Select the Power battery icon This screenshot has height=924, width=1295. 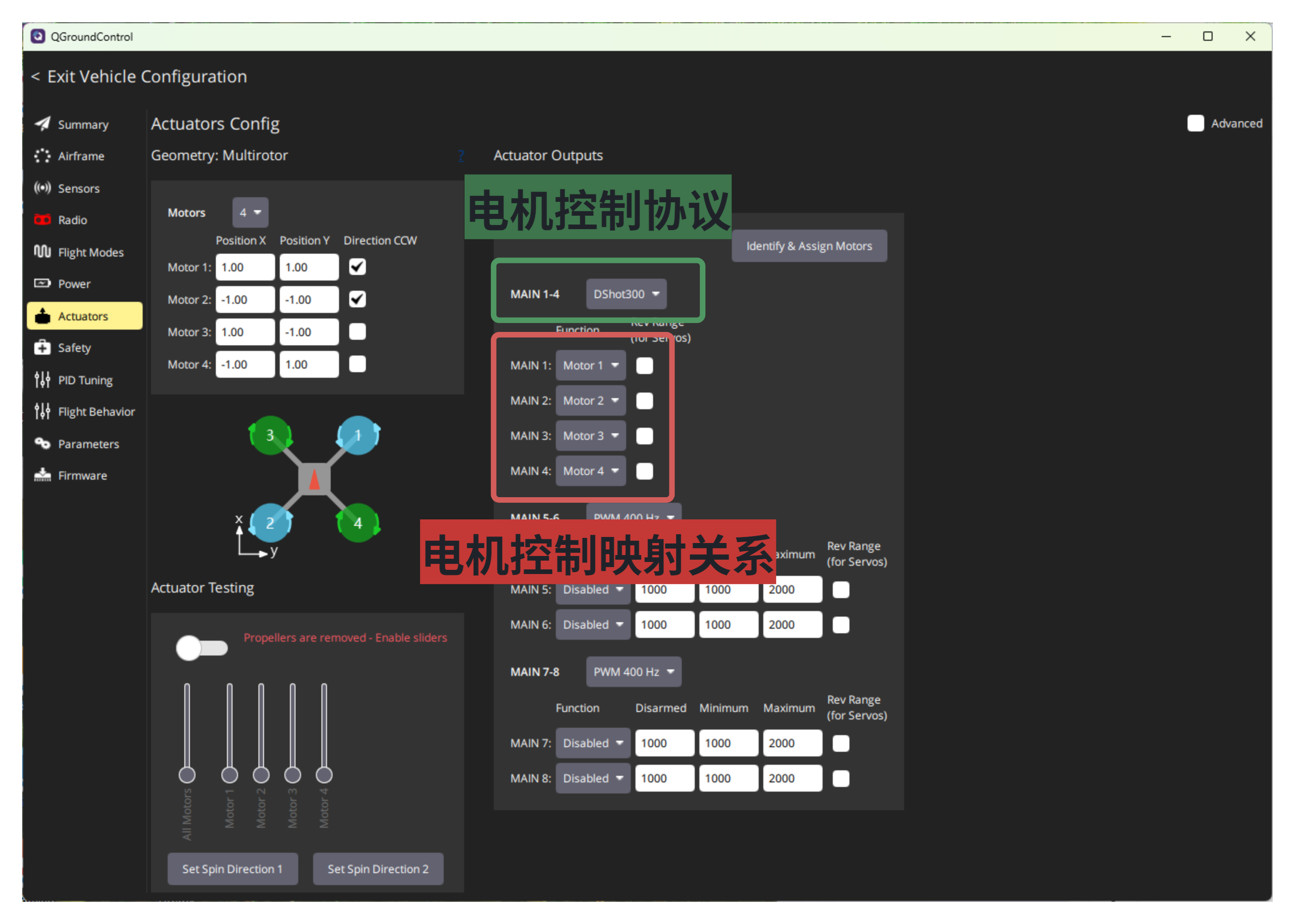pos(42,283)
